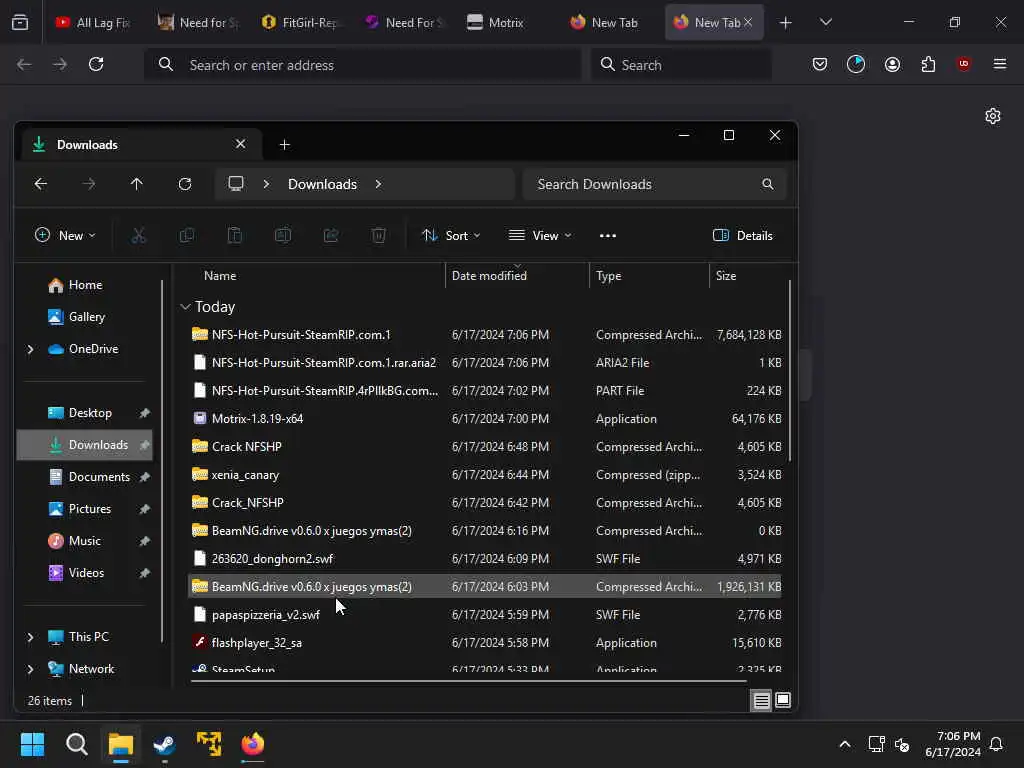Image resolution: width=1024 pixels, height=768 pixels.
Task: Open the notification bell in system tray
Action: [997, 744]
